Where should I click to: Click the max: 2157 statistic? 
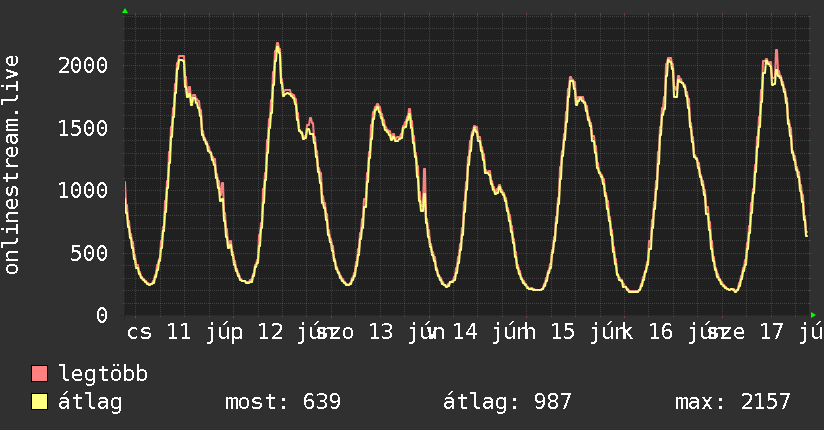tap(733, 402)
